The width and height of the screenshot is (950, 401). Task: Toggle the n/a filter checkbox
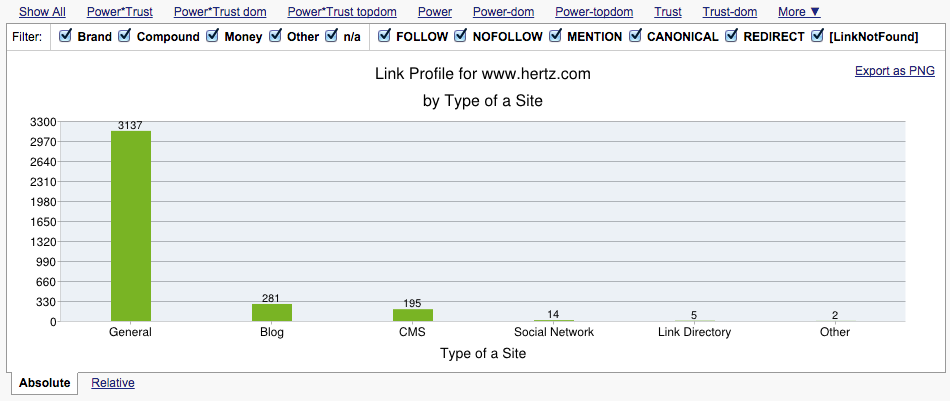coord(331,36)
